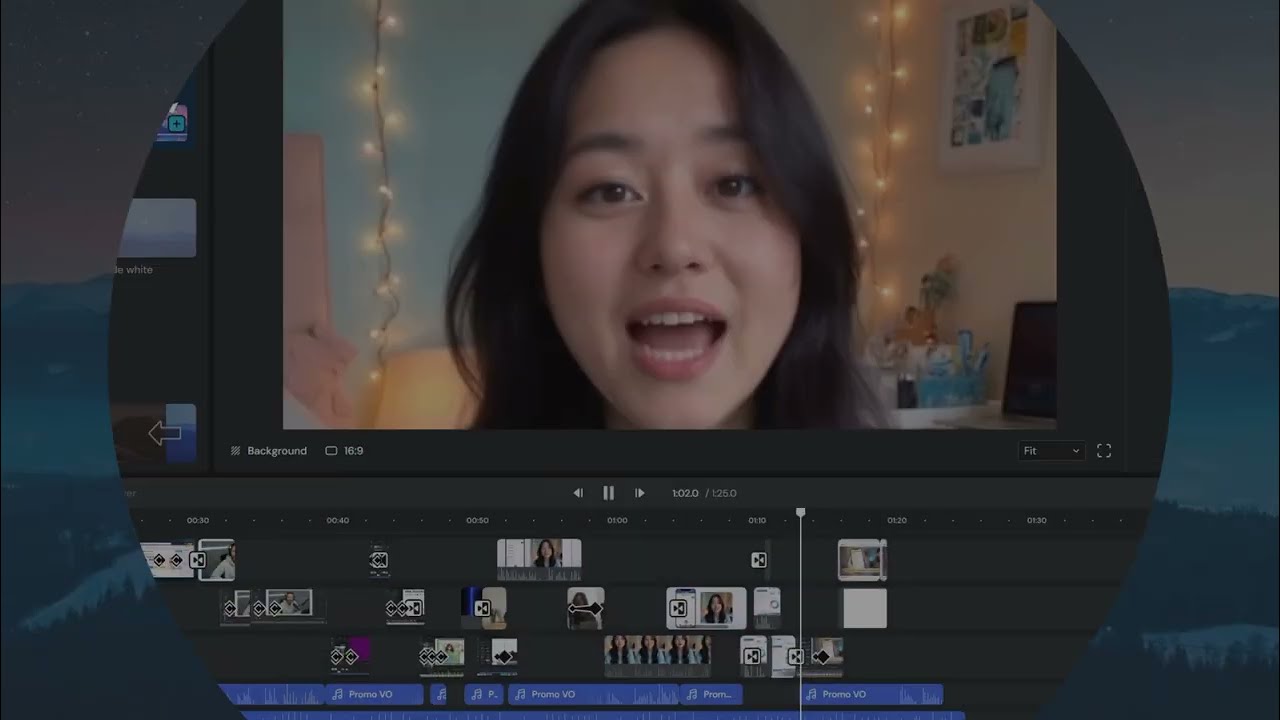Click transition icon on top track near 00:30

(198, 561)
